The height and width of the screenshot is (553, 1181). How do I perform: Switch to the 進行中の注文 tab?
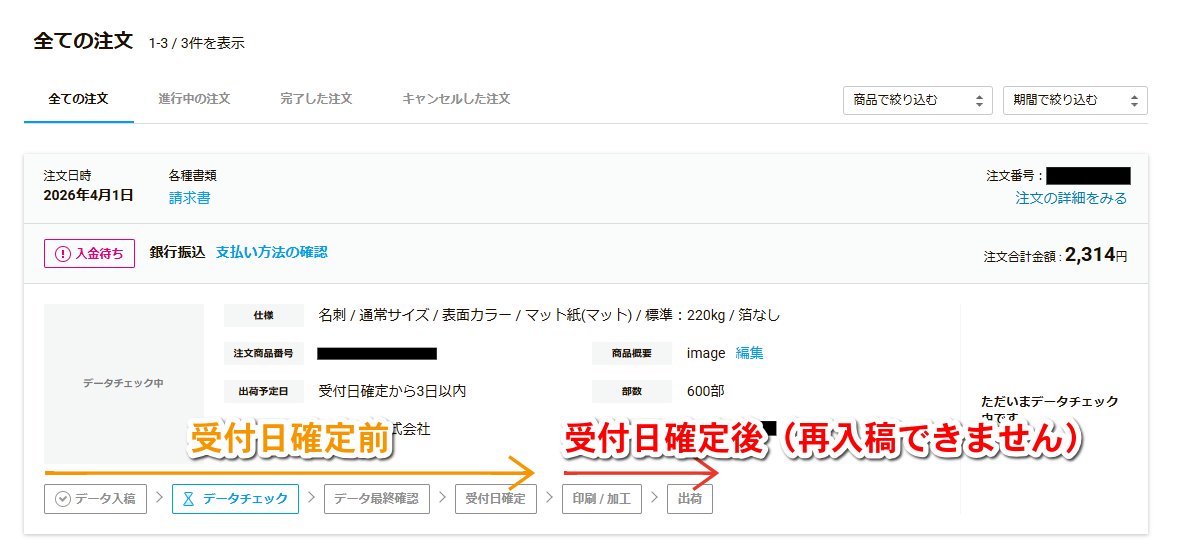pyautogui.click(x=194, y=99)
